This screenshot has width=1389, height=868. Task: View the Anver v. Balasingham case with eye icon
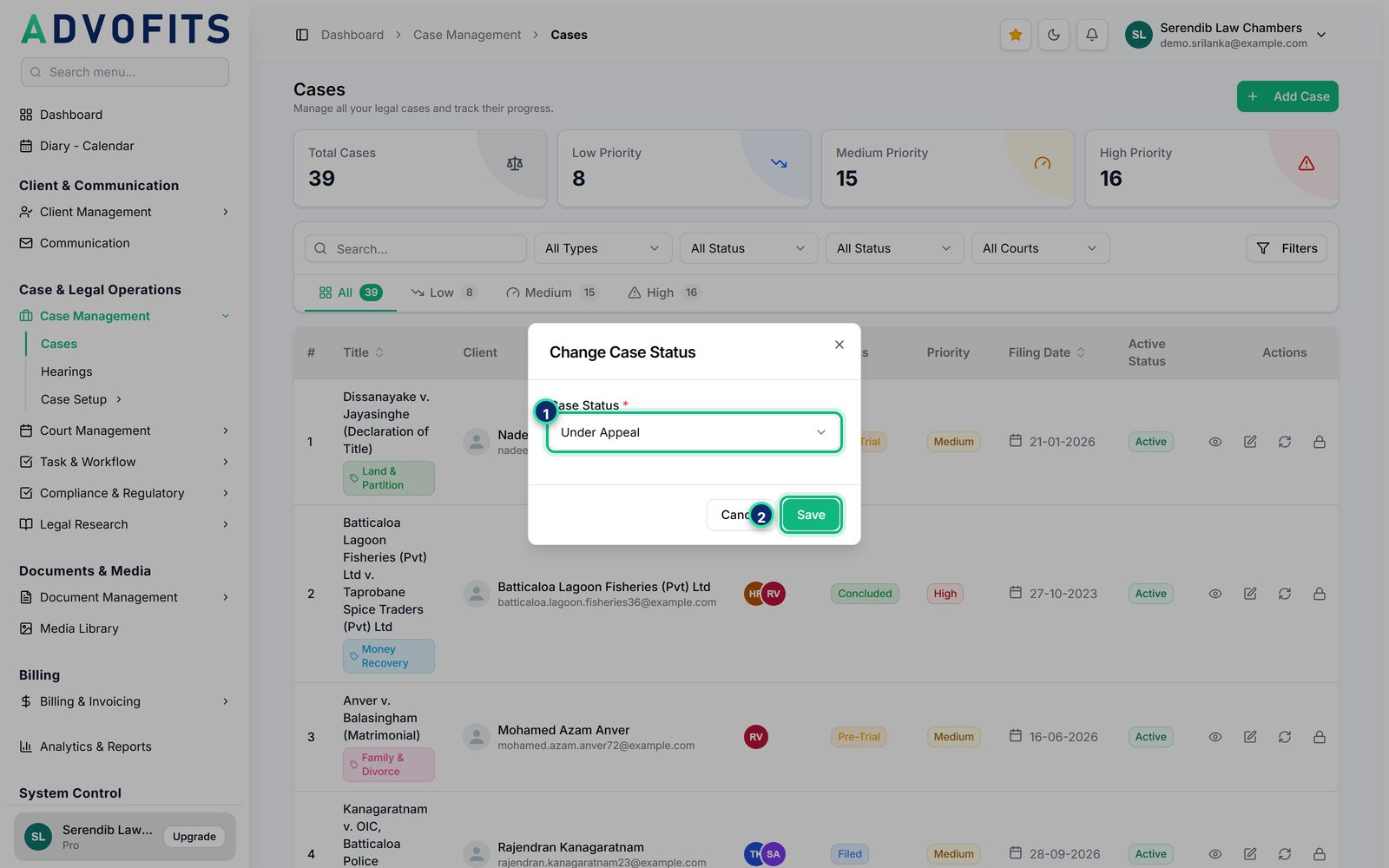pos(1215,737)
